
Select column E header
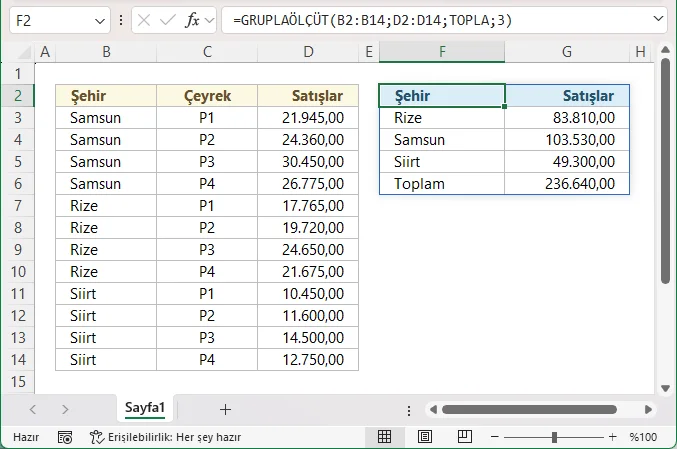click(x=369, y=52)
